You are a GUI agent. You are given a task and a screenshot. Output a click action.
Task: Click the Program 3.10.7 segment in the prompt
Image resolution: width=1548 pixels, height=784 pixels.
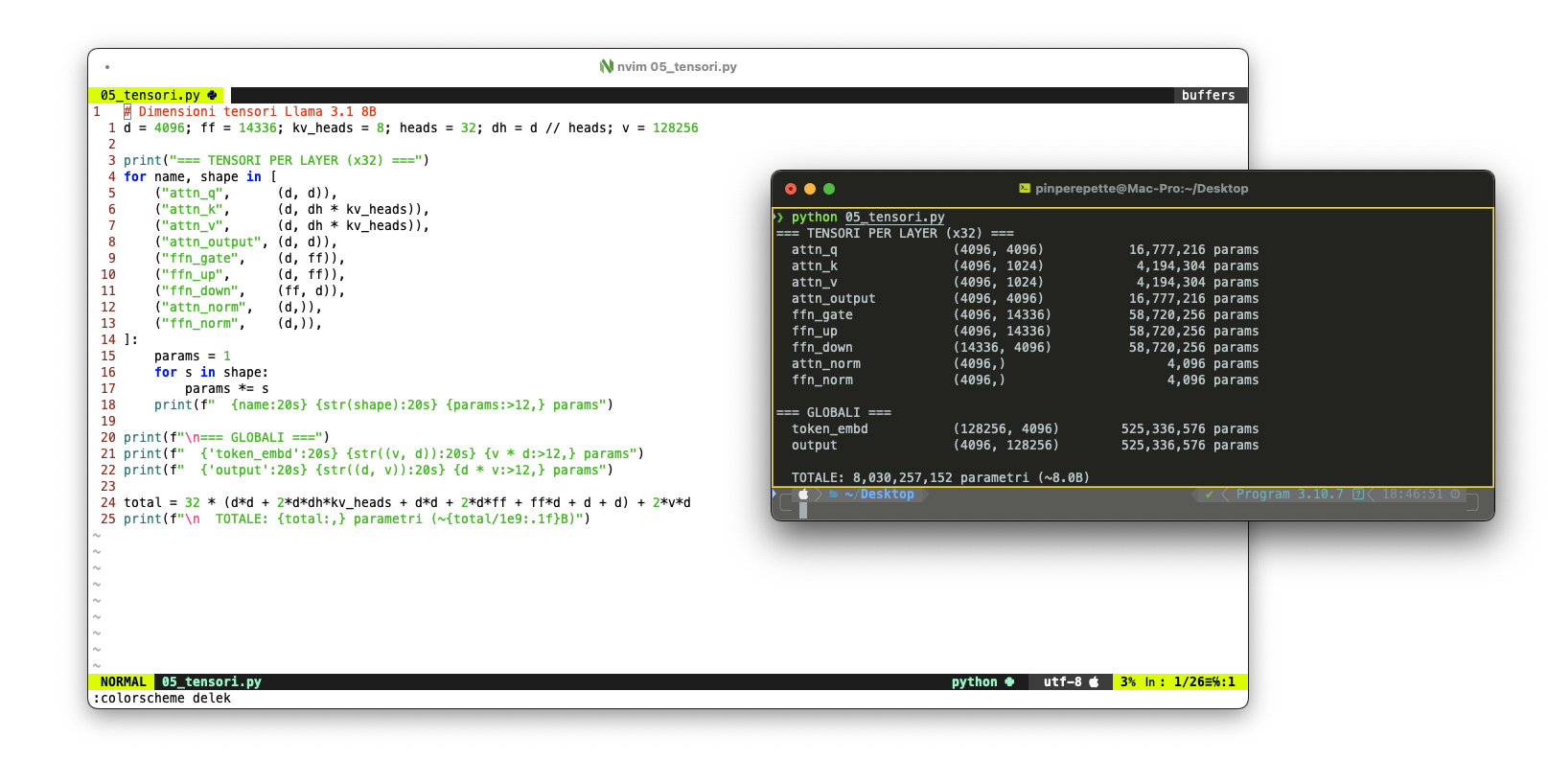tap(1289, 495)
